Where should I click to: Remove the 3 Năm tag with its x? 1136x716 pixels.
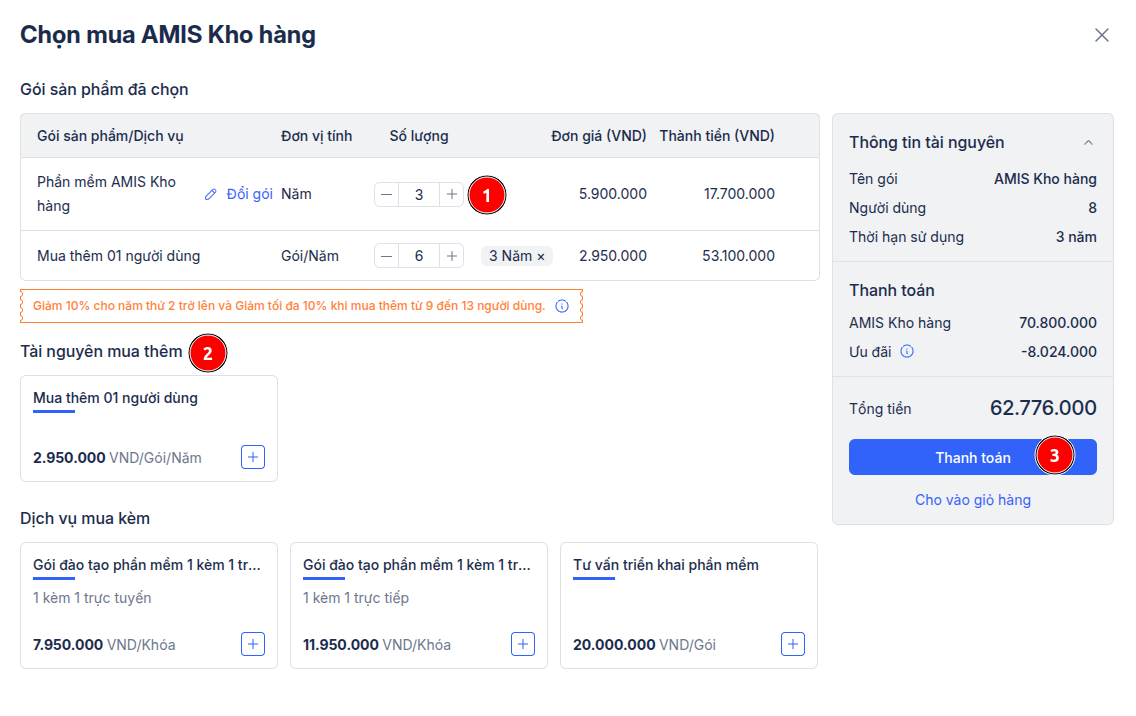click(540, 257)
